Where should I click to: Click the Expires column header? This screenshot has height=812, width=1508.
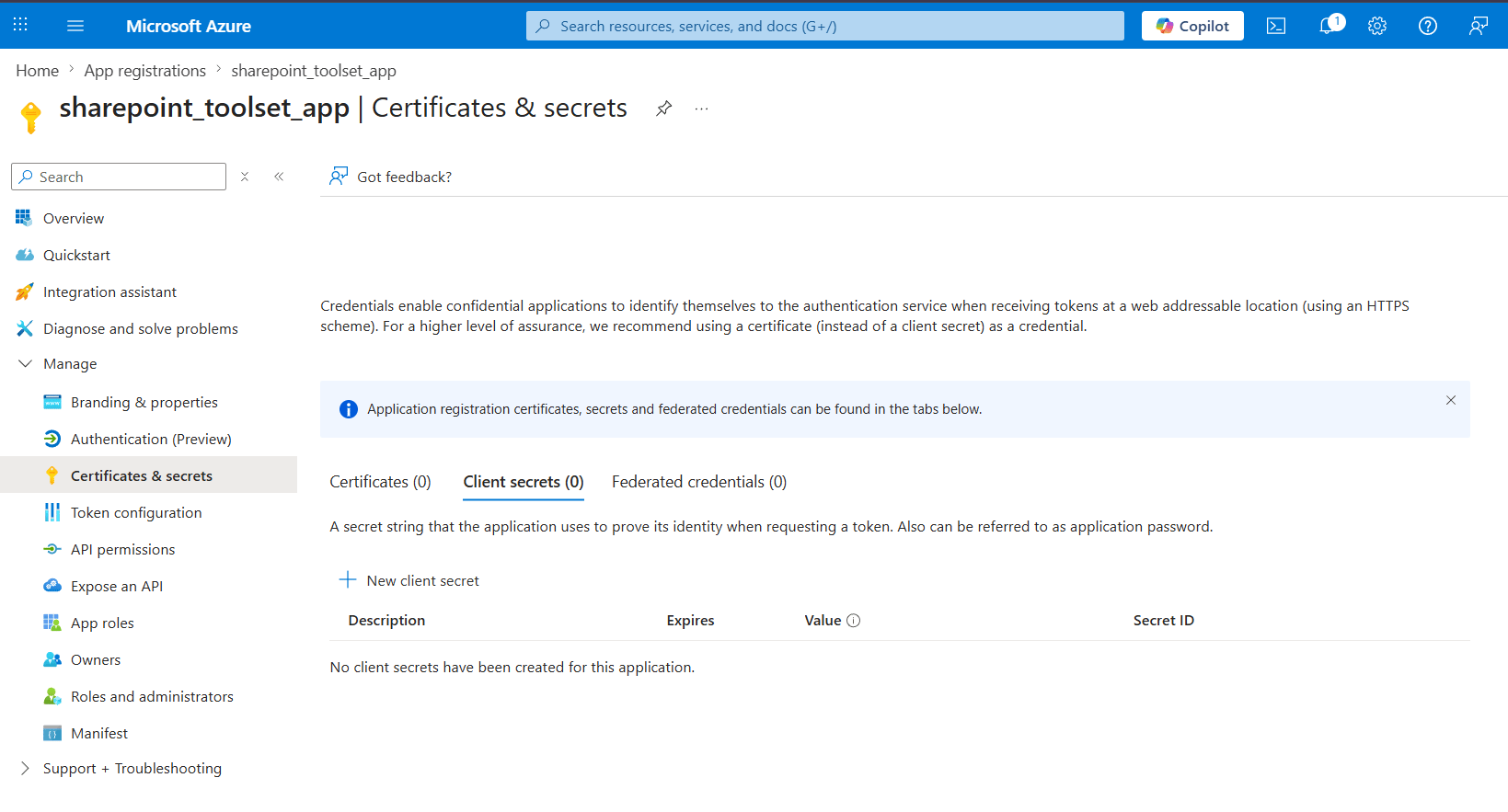tap(690, 621)
